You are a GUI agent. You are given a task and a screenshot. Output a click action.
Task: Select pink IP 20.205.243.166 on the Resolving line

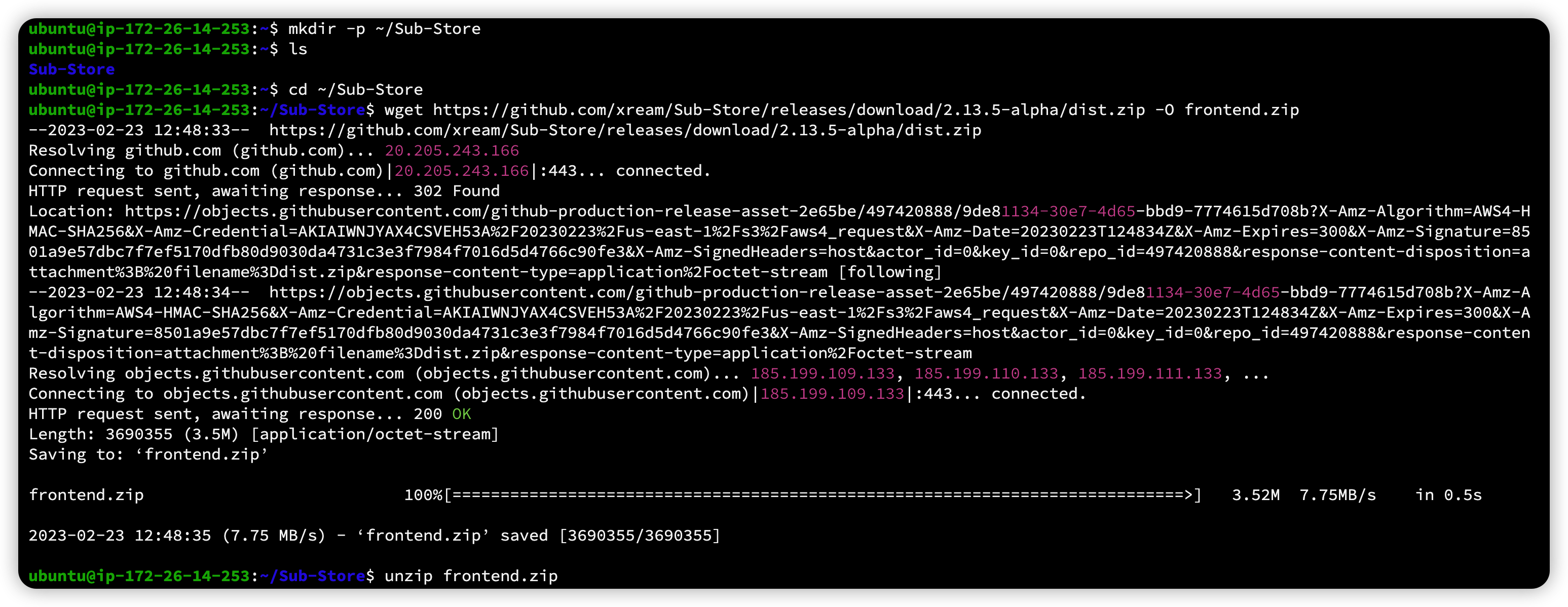(452, 150)
